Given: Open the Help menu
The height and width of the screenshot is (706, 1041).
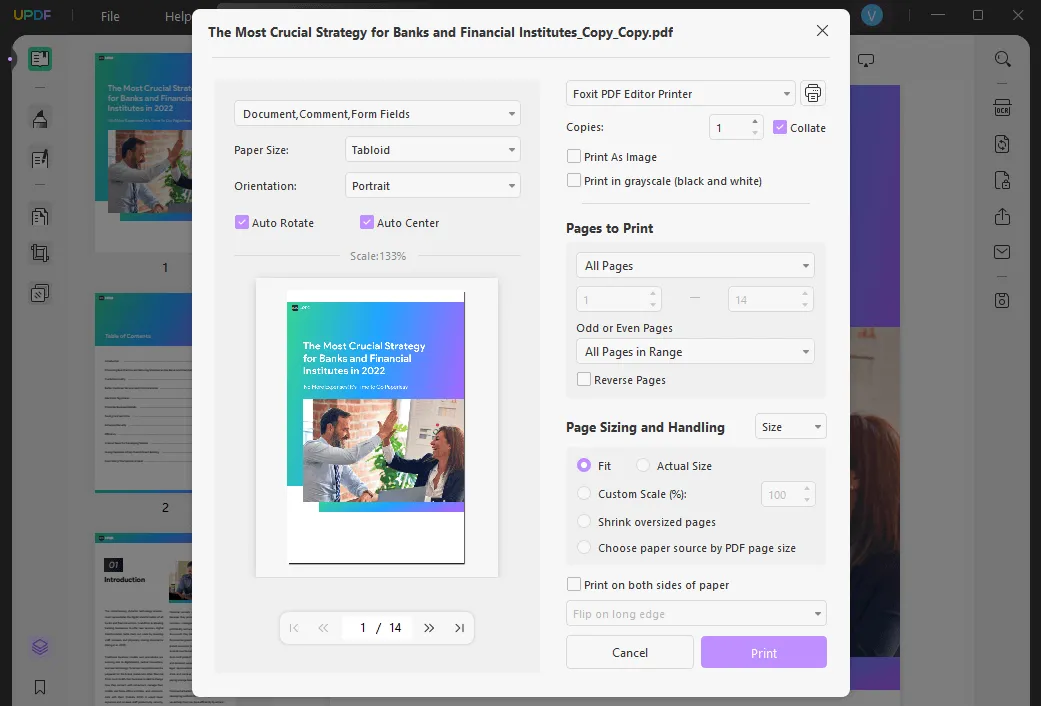Looking at the screenshot, I should [177, 16].
